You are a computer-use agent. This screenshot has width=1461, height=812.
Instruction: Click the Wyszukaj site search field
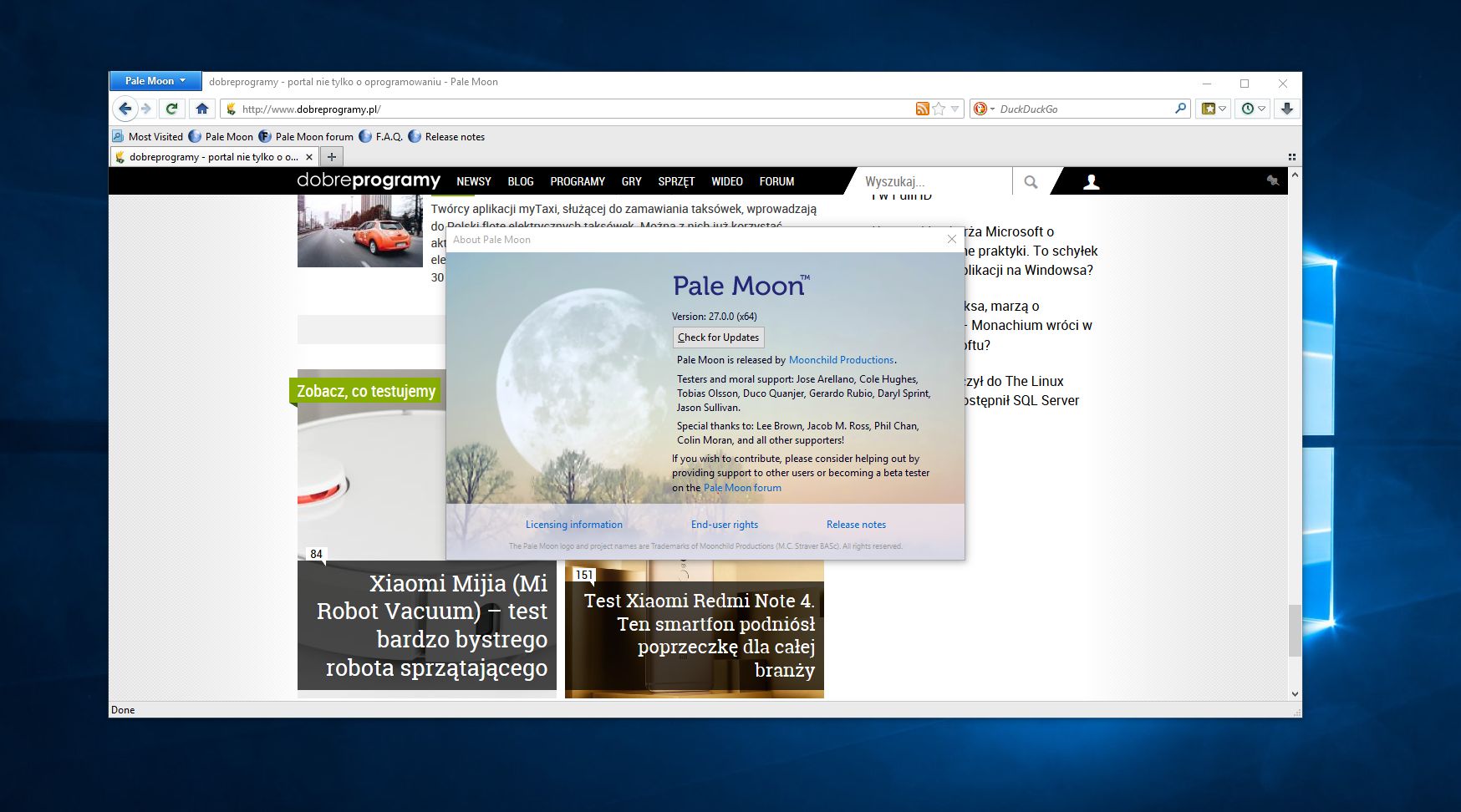pyautogui.click(x=932, y=181)
